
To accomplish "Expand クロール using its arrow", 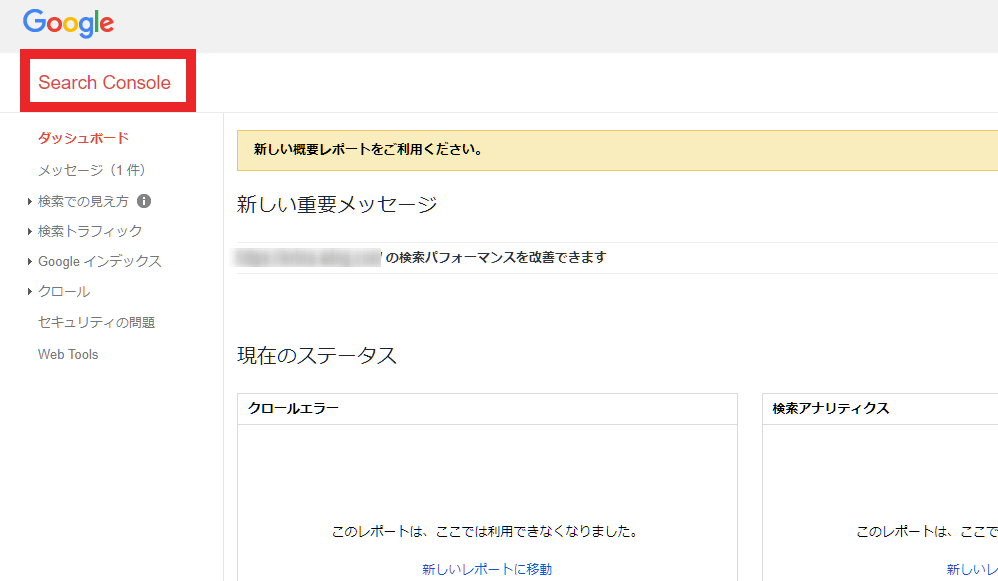I will [x=30, y=292].
